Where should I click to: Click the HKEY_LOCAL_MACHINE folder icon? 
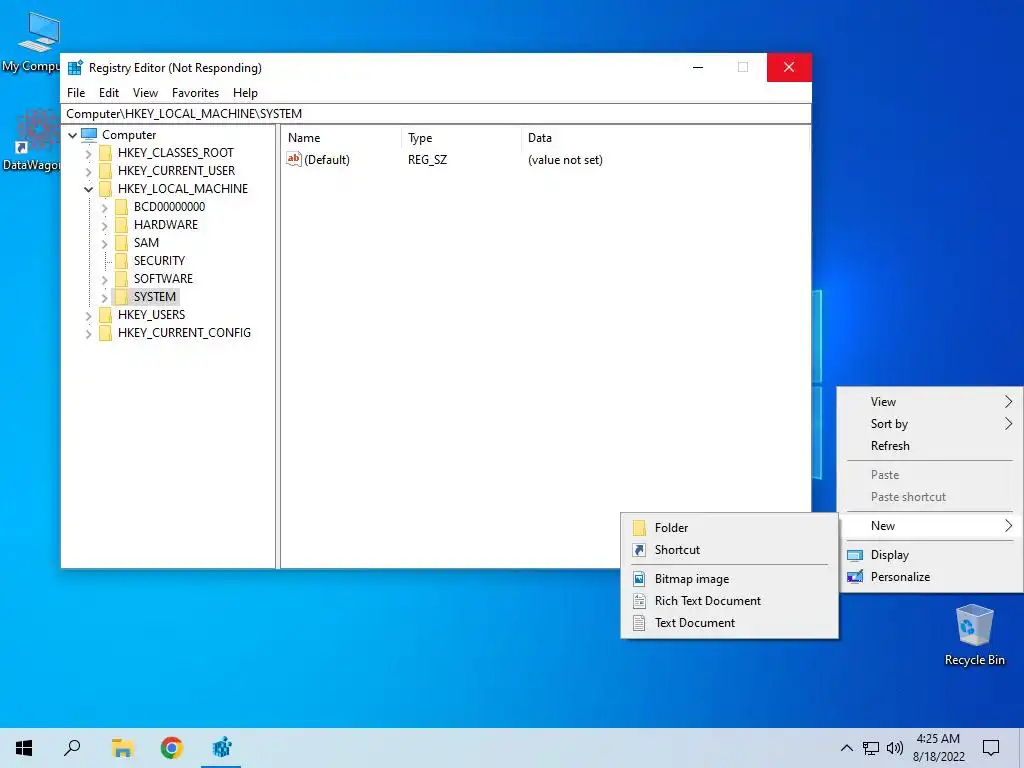click(x=105, y=189)
